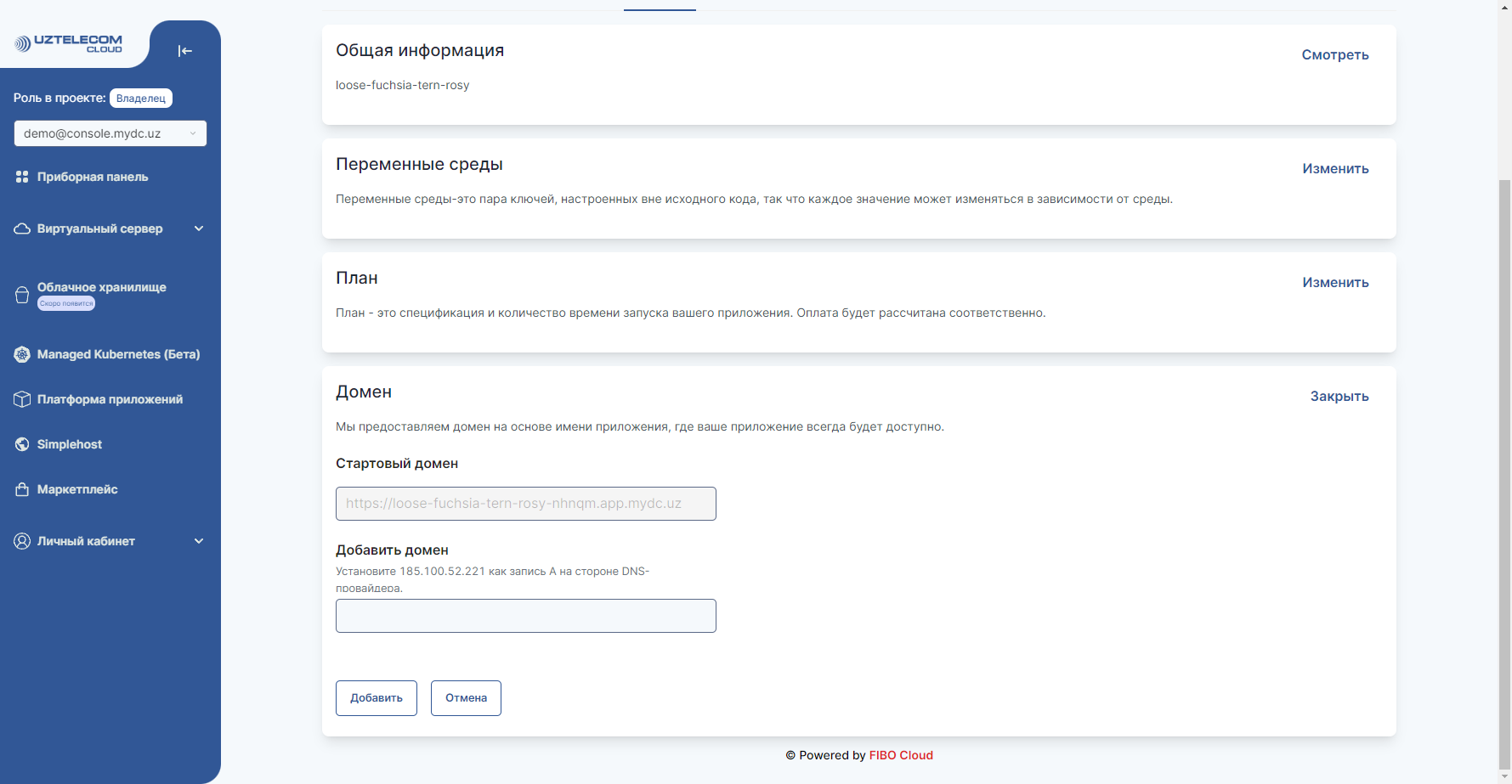Click the Managed Kubernetes (Бета) icon

tap(22, 354)
